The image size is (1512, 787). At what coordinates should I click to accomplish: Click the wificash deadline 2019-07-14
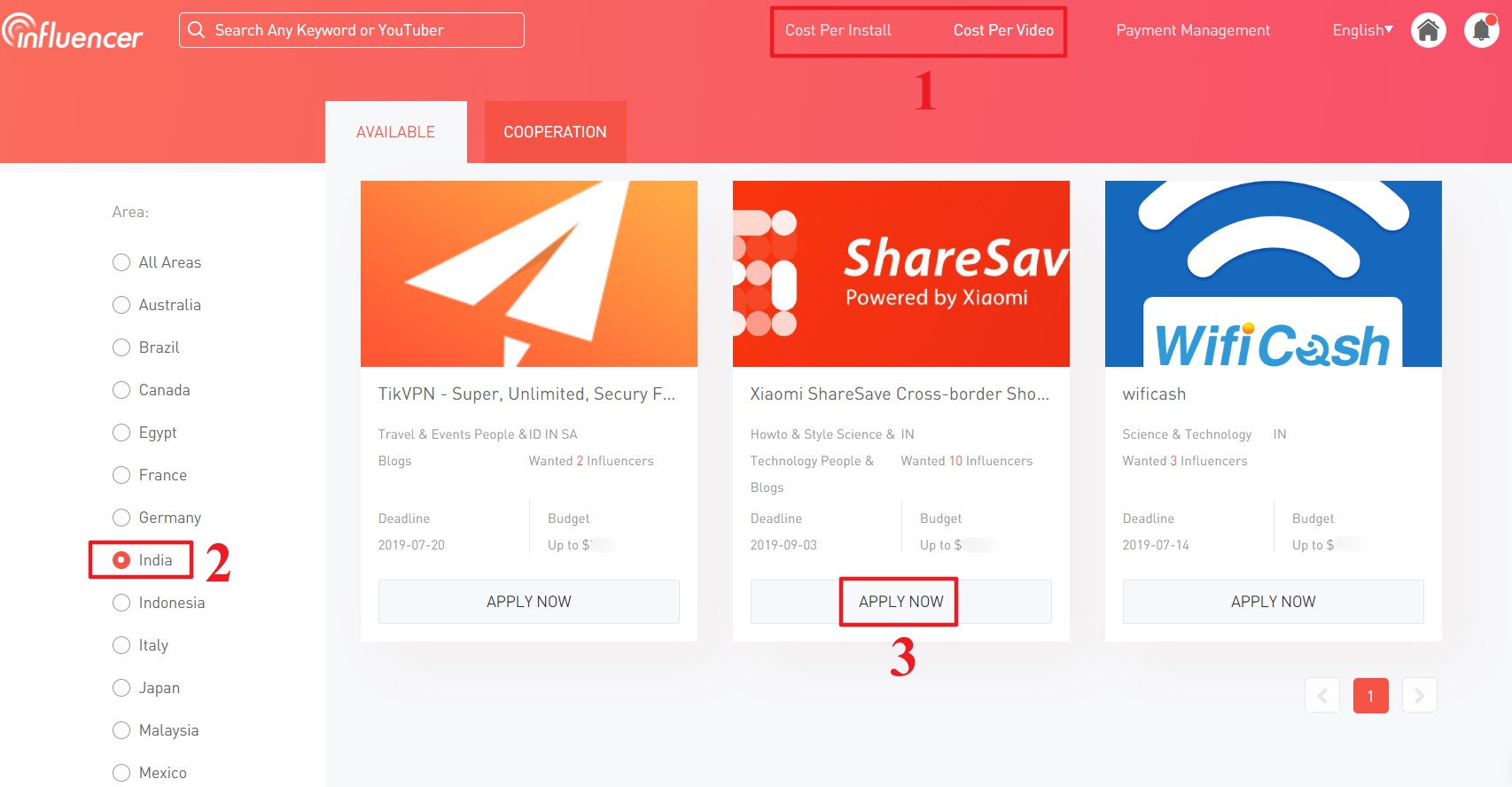tap(1156, 545)
